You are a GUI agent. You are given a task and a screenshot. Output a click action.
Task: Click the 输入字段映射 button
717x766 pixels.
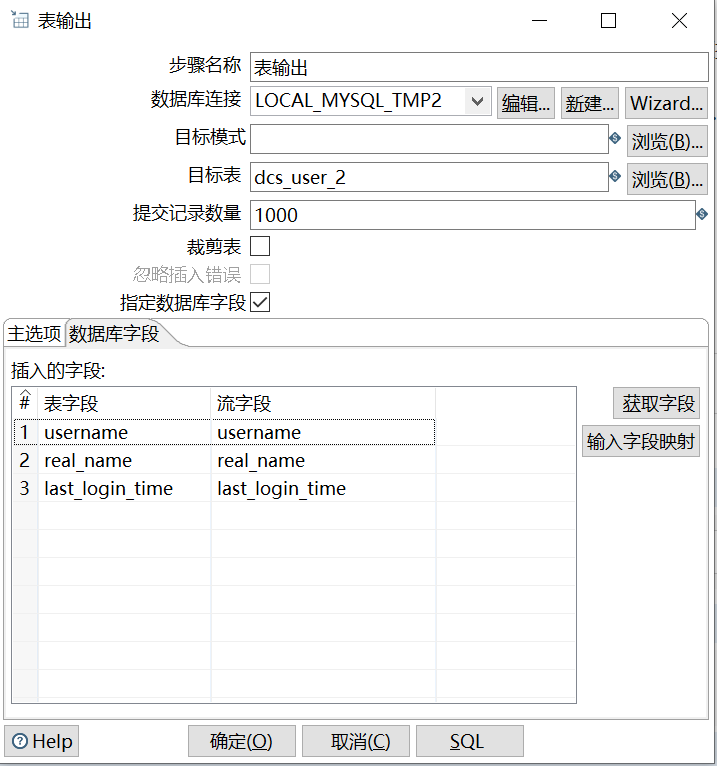(641, 442)
